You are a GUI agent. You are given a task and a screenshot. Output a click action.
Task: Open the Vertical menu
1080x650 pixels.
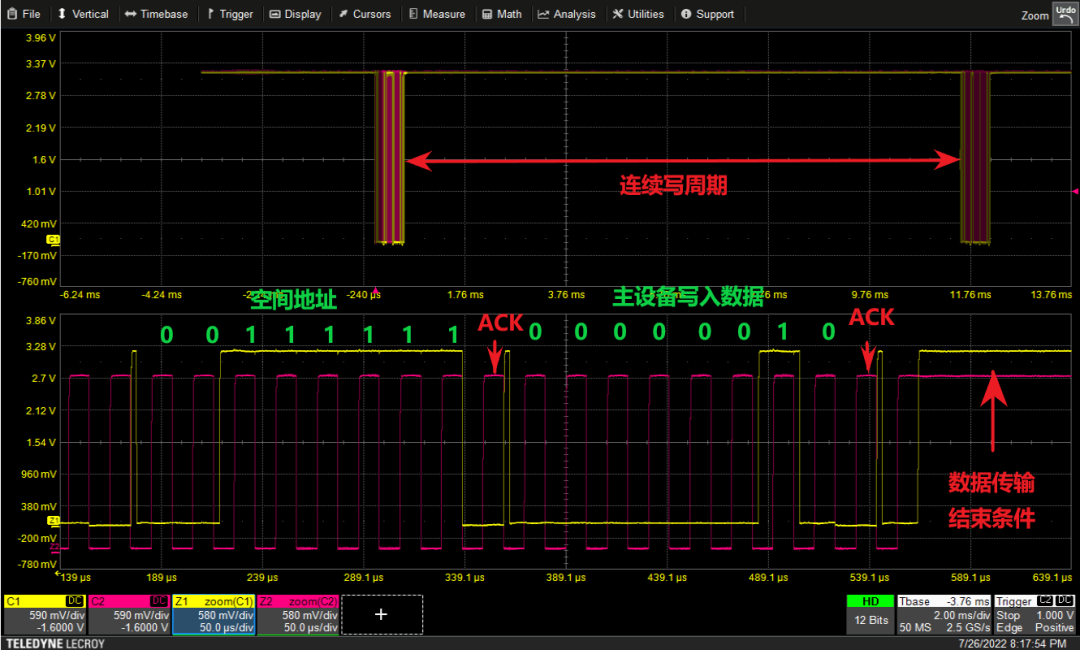[x=83, y=14]
